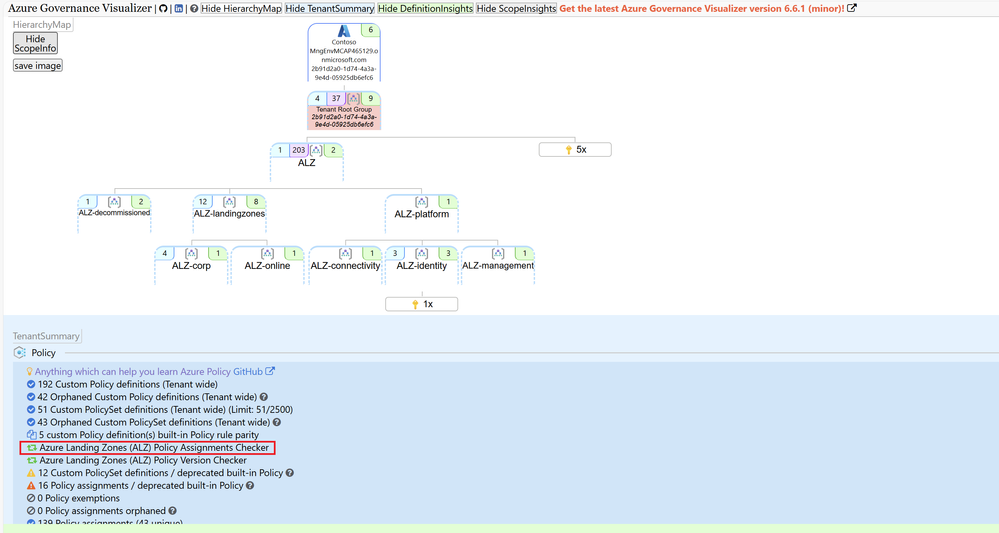Click the 37 count on Tenant Root Group

pyautogui.click(x=336, y=99)
